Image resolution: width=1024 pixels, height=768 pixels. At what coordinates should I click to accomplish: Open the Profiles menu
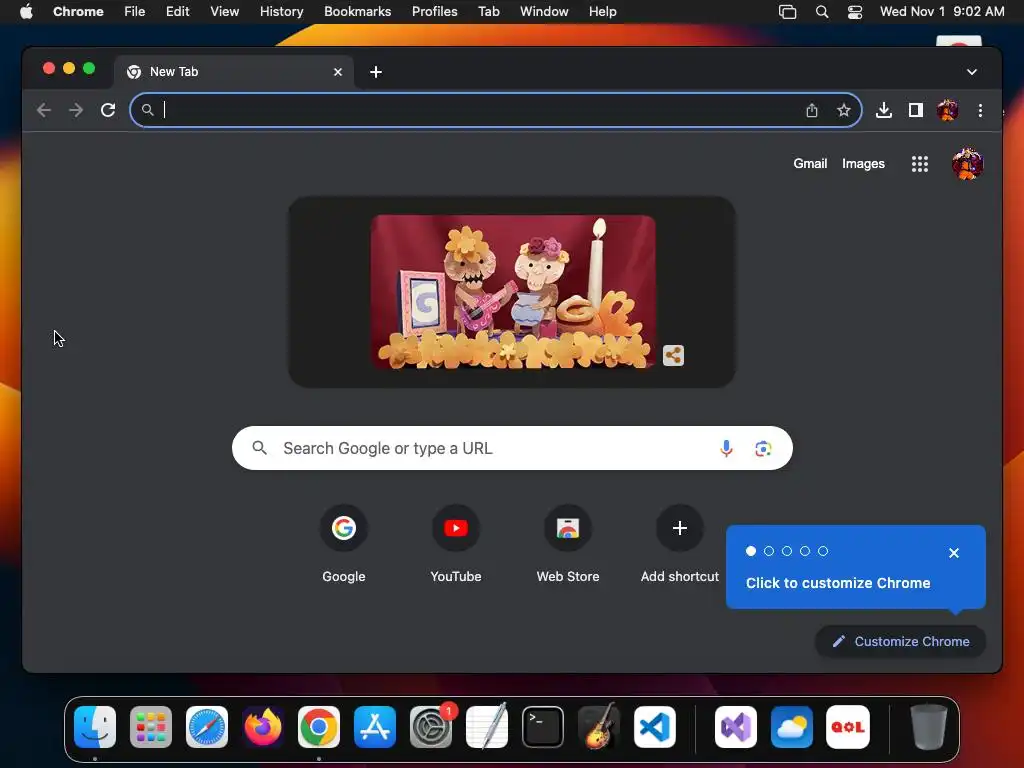coord(434,11)
